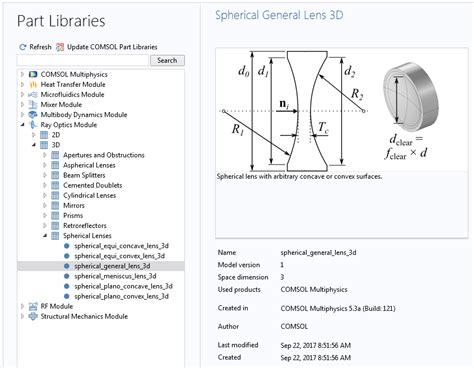474x368 pixels.
Task: Click the spherical lens diagram preview
Action: tap(341, 111)
